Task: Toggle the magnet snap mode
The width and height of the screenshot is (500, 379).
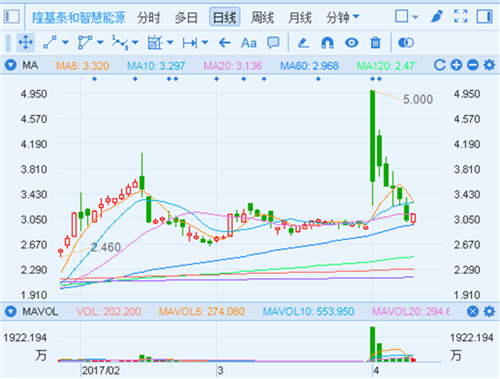Action: click(x=327, y=43)
